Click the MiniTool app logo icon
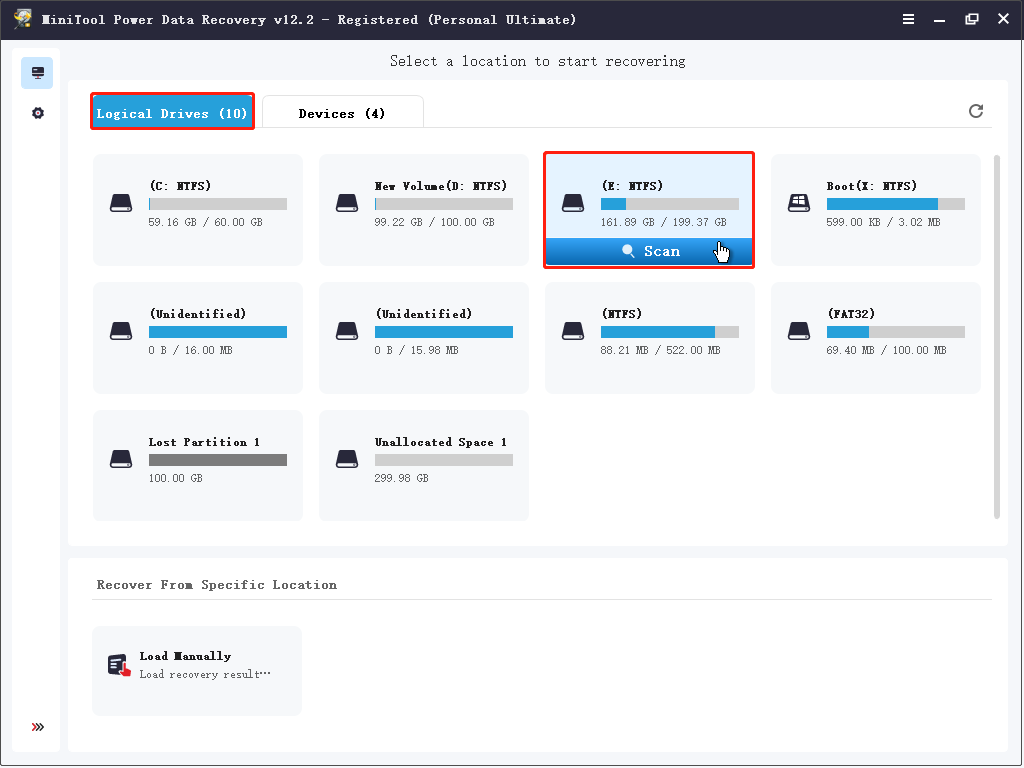This screenshot has width=1024, height=768. coord(23,18)
